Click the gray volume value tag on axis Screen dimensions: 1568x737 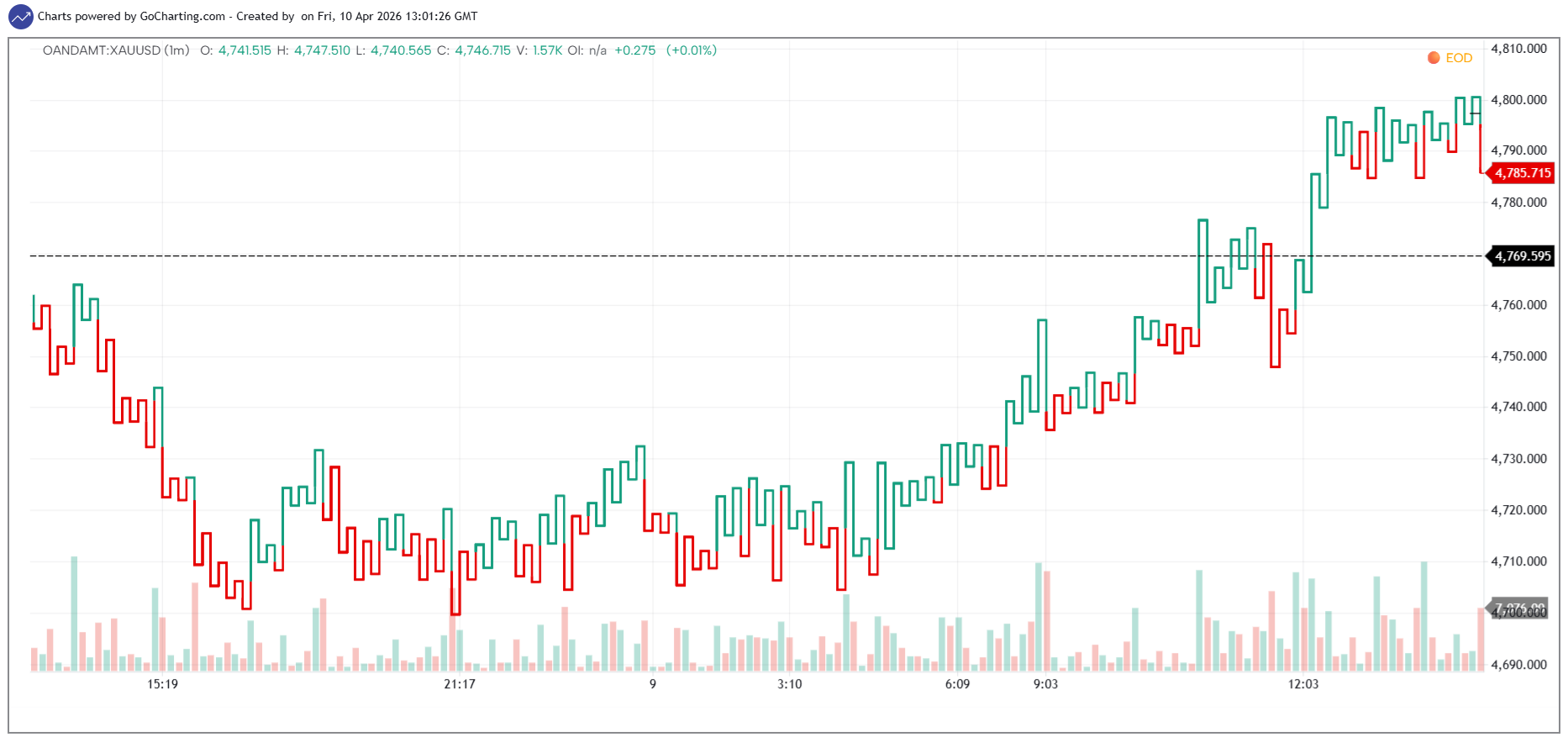(x=1519, y=607)
